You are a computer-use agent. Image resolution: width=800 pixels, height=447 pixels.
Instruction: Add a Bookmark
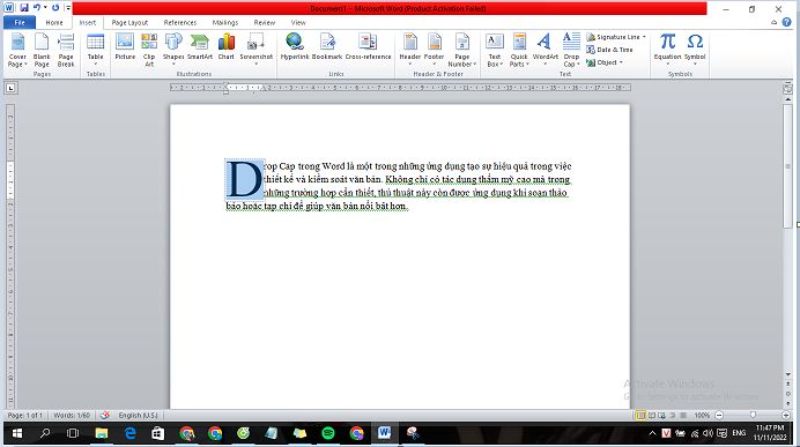pyautogui.click(x=327, y=47)
